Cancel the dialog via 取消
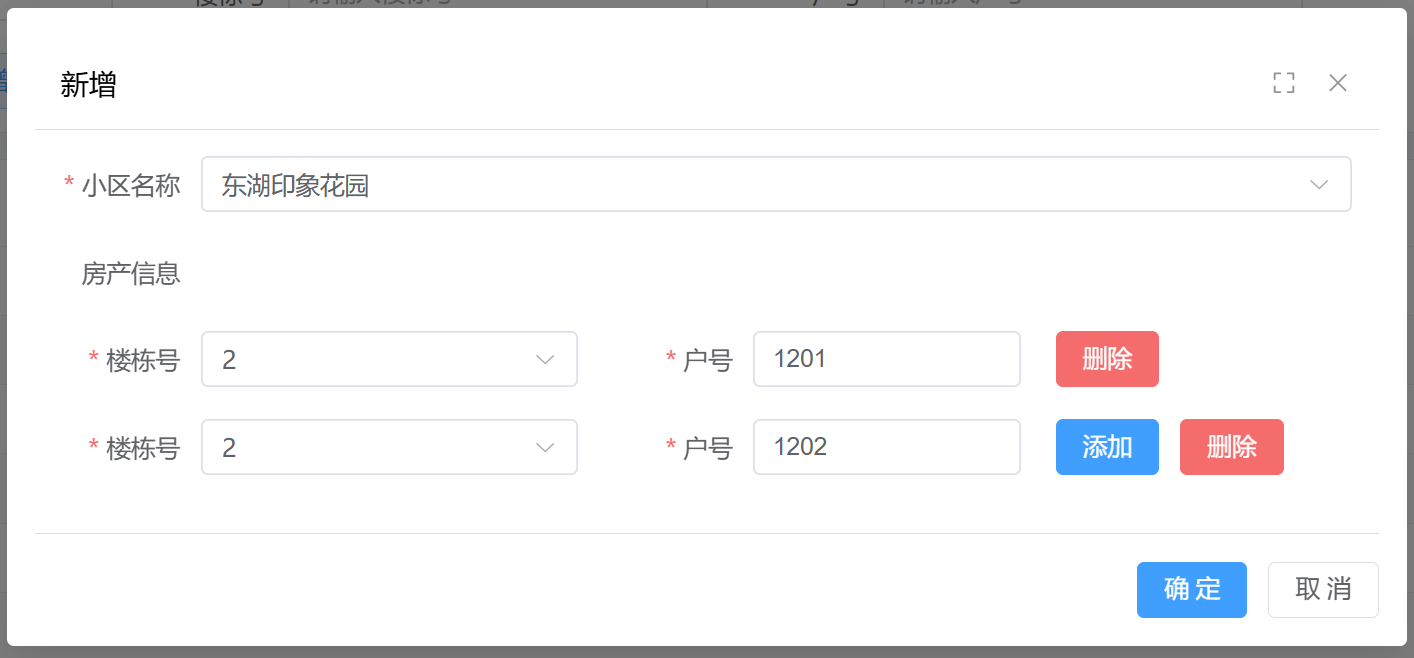The image size is (1414, 658). pos(1323,590)
